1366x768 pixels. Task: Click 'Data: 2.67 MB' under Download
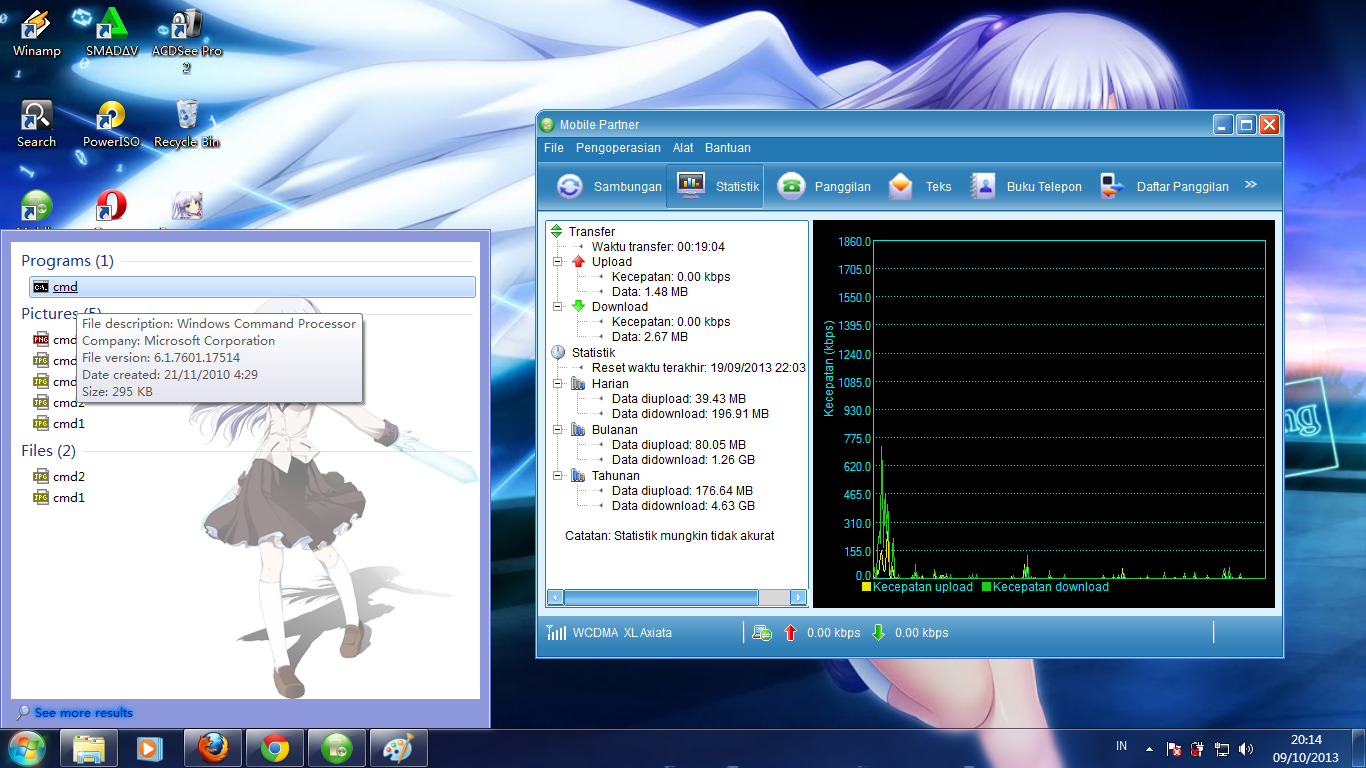pos(650,337)
